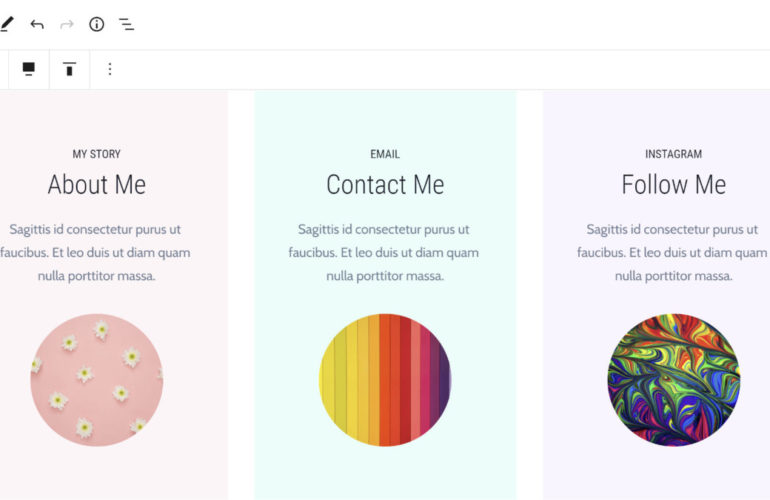770x500 pixels.
Task: Open block Options three-dot menu
Action: pos(110,69)
